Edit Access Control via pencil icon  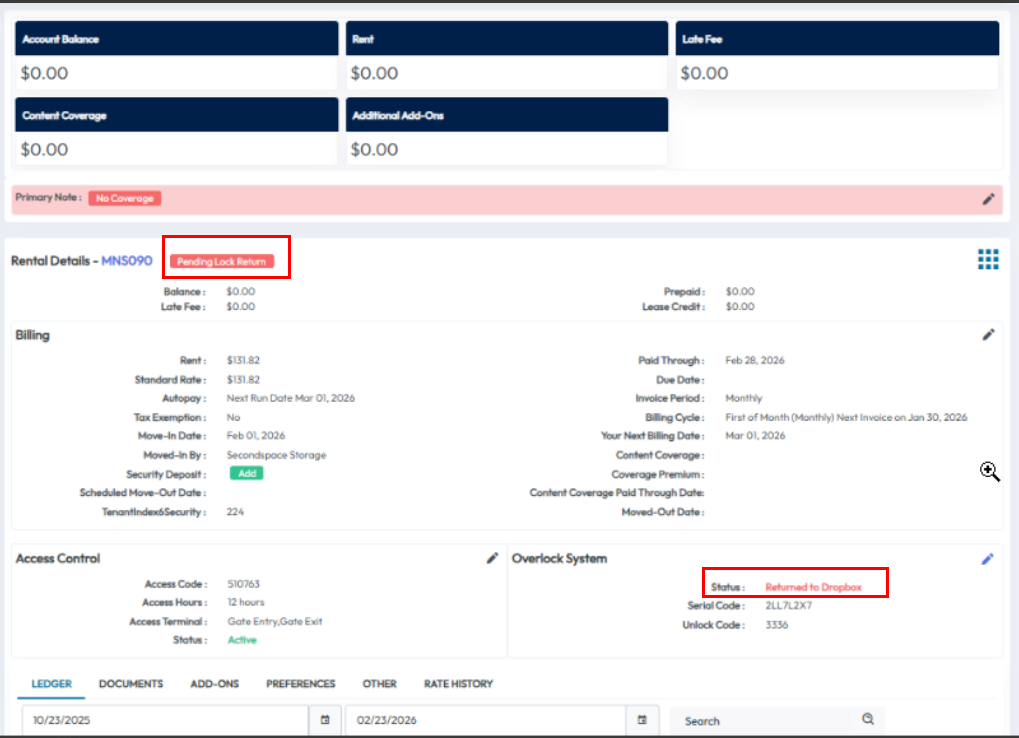(492, 559)
